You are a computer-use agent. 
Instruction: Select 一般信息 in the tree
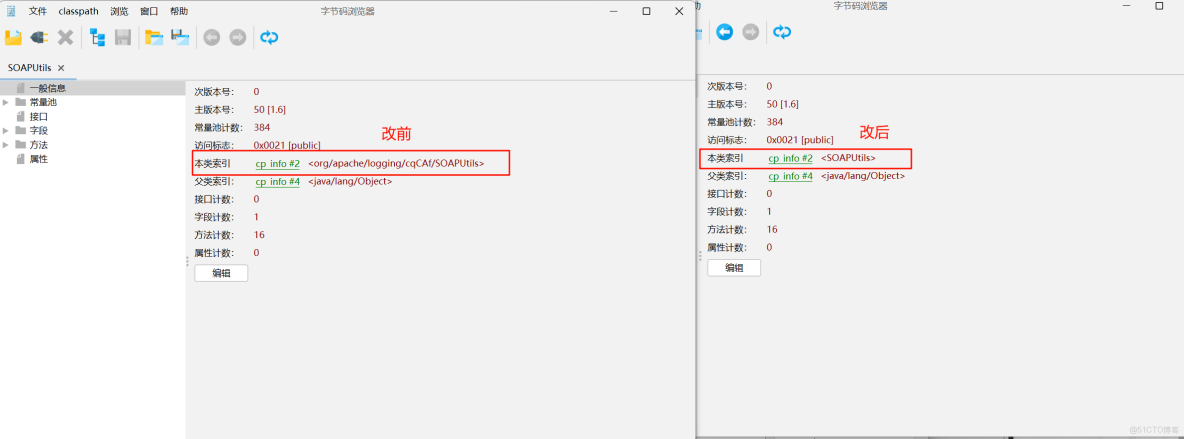tap(47, 88)
